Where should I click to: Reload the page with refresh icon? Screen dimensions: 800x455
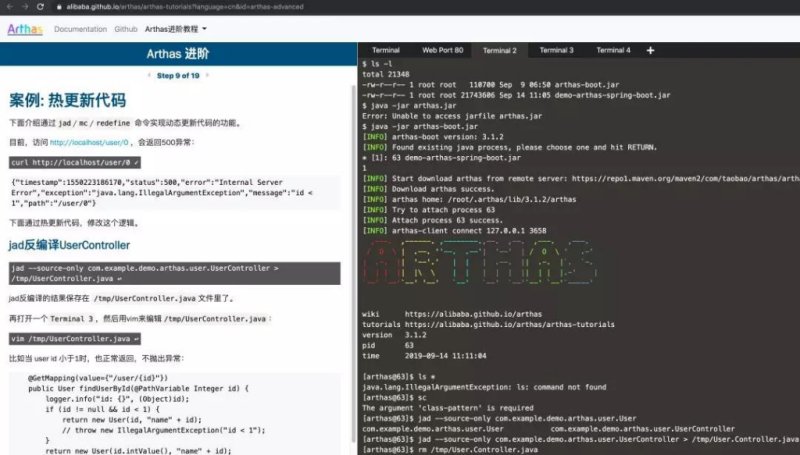coord(40,7)
